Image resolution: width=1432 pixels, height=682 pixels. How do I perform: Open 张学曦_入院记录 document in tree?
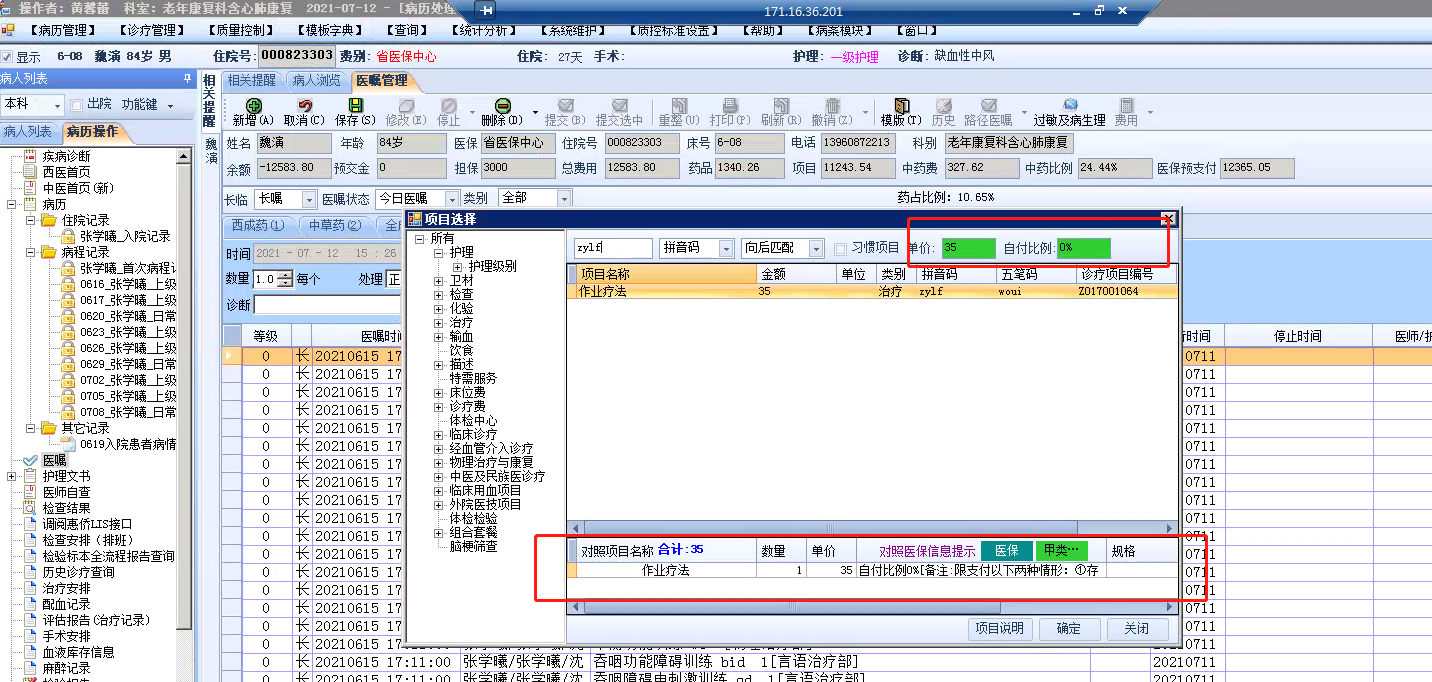tap(125, 236)
